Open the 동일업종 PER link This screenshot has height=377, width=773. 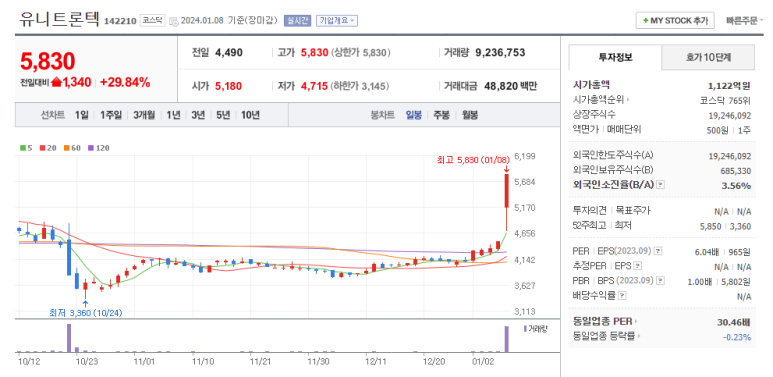pyautogui.click(x=605, y=322)
